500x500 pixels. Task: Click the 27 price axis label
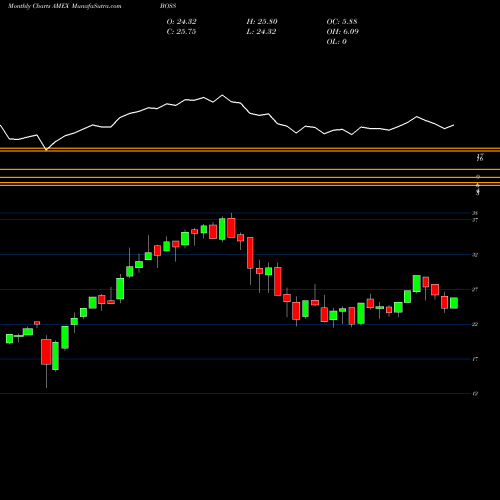[x=475, y=290]
